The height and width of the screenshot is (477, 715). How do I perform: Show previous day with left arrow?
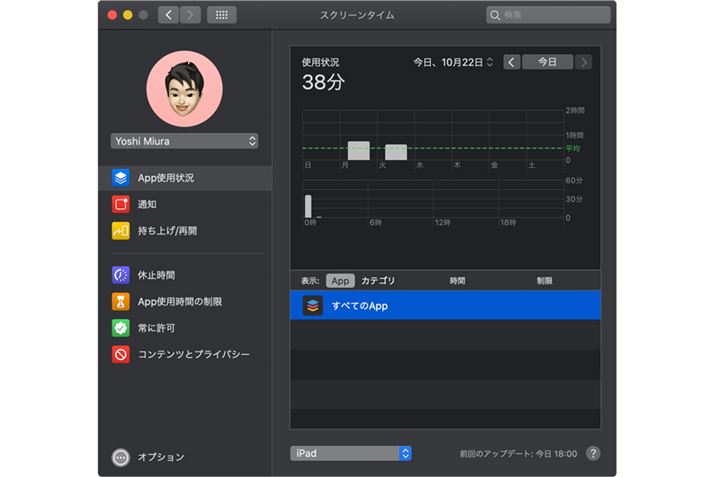tap(512, 62)
